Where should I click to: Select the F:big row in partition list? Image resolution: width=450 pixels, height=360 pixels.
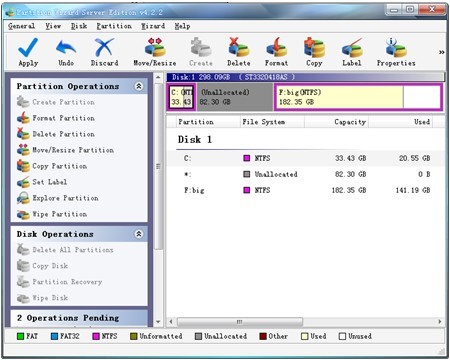306,190
